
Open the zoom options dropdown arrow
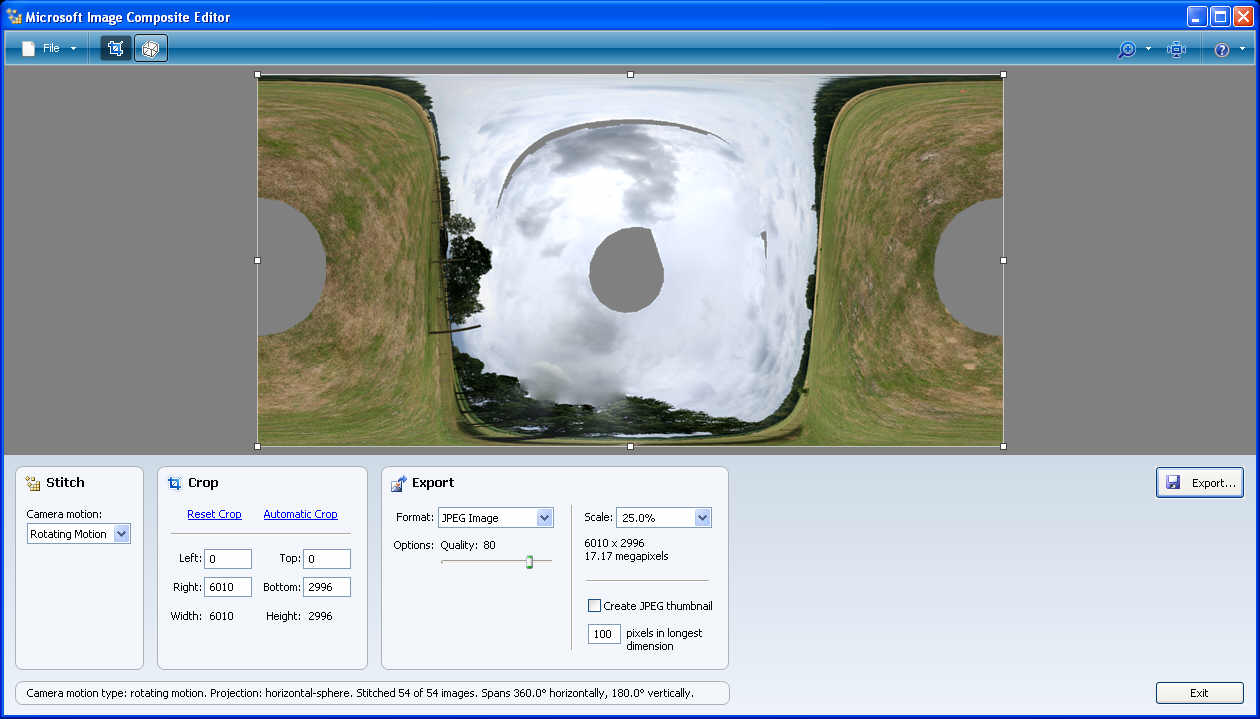pos(1149,49)
